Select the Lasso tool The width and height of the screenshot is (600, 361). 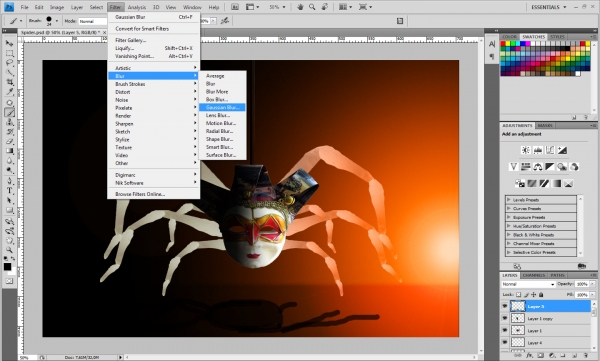(x=10, y=63)
